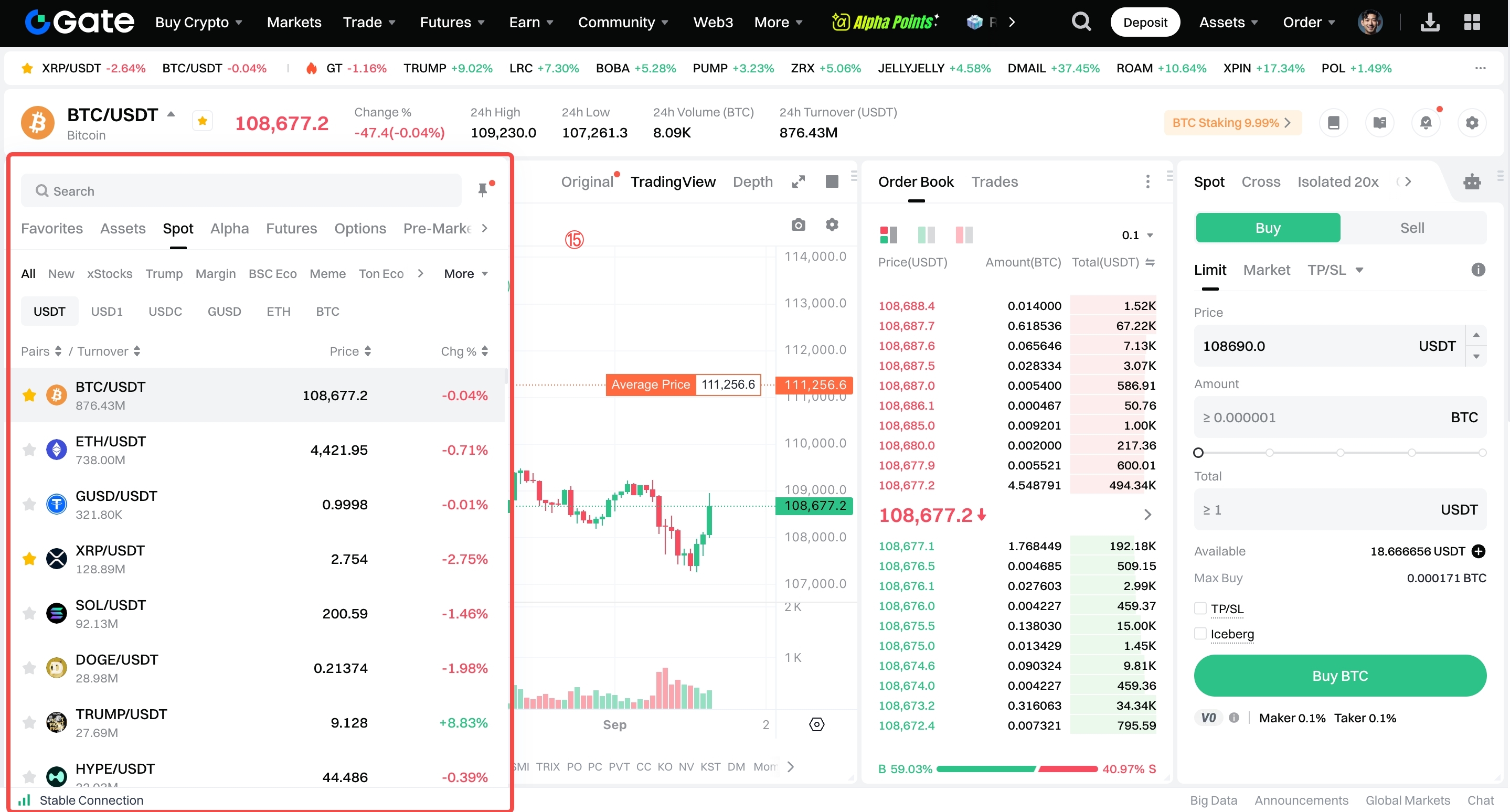
Task: Click the download app icon
Action: pyautogui.click(x=1430, y=22)
